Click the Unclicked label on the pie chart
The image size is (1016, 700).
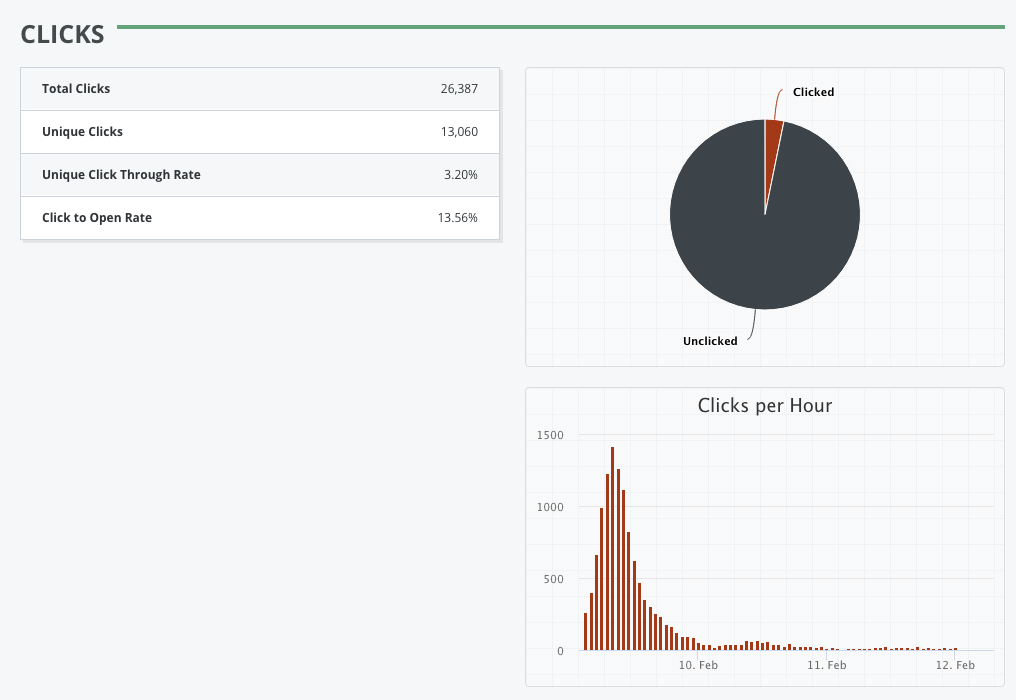710,341
